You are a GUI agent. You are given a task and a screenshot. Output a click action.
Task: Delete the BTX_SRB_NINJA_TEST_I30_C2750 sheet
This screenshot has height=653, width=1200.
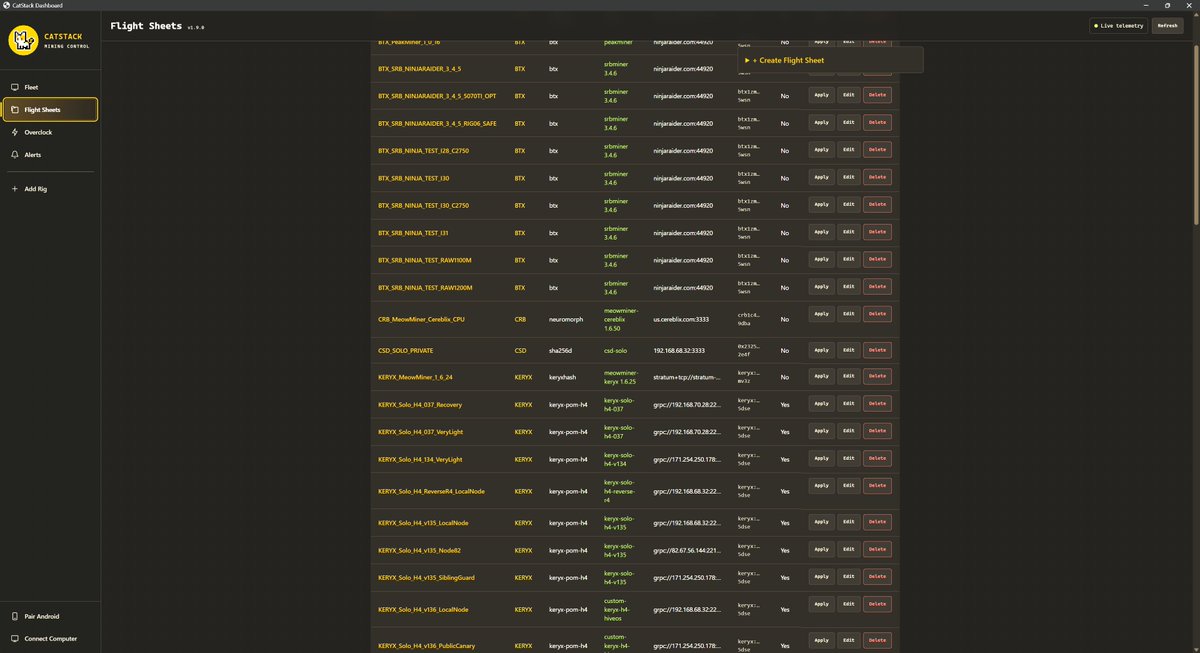(877, 204)
